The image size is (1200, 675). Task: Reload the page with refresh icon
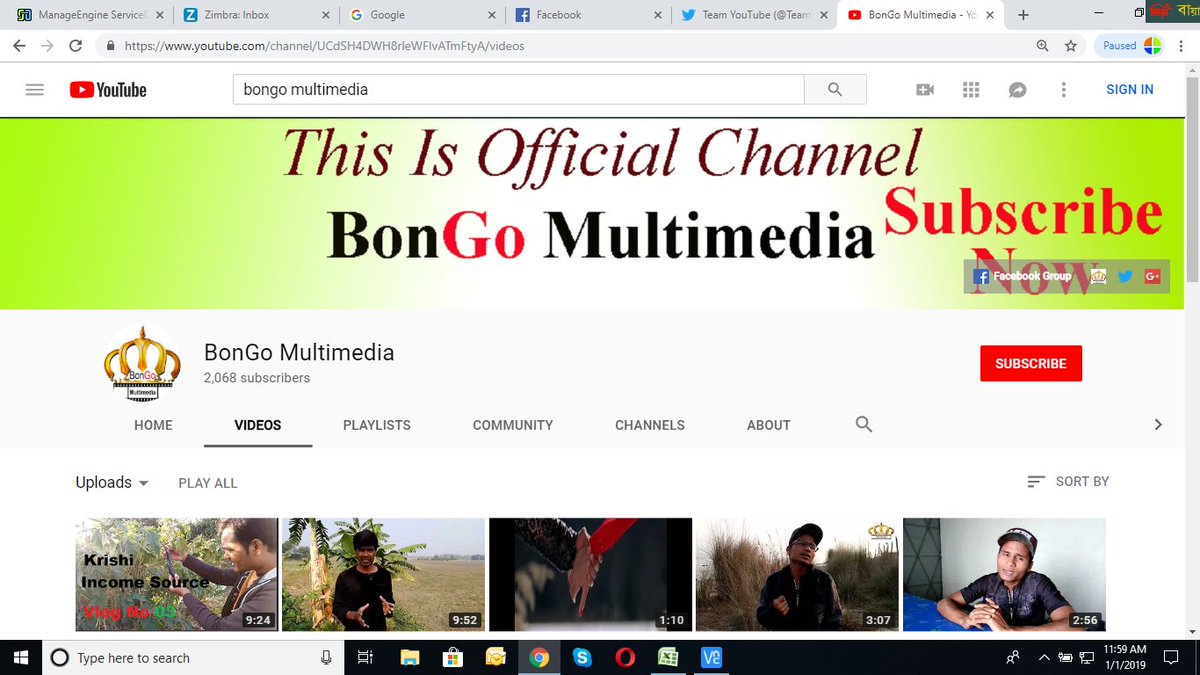coord(76,46)
